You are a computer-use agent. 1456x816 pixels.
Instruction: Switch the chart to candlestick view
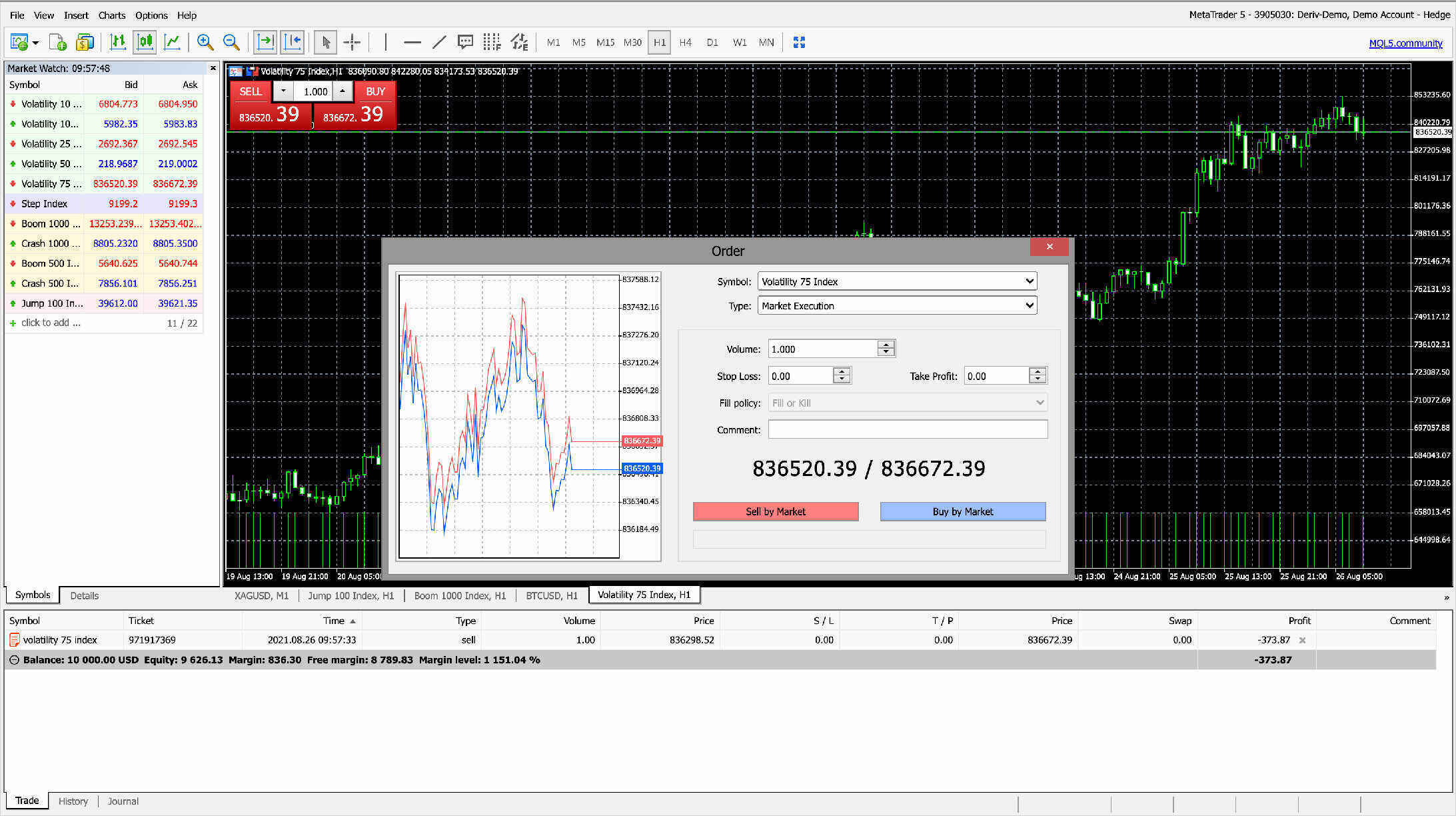point(145,42)
